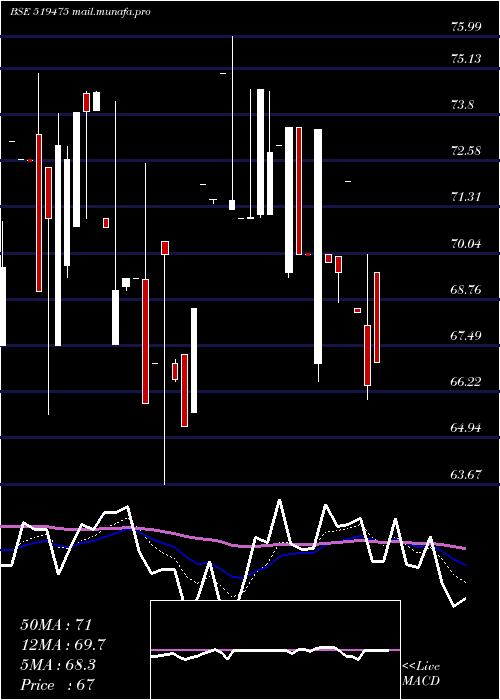Click the 67.49 price axis label
This screenshot has width=500, height=700.
pyautogui.click(x=466, y=336)
